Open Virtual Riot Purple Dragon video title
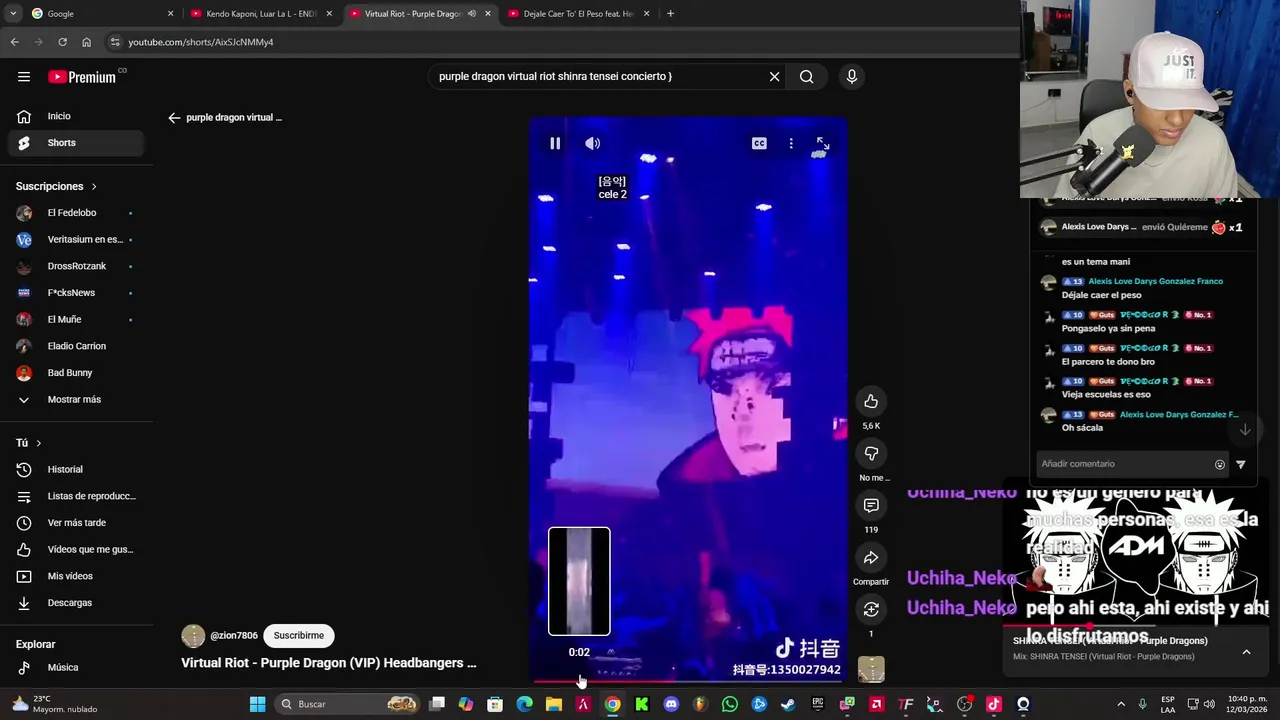 [x=328, y=662]
